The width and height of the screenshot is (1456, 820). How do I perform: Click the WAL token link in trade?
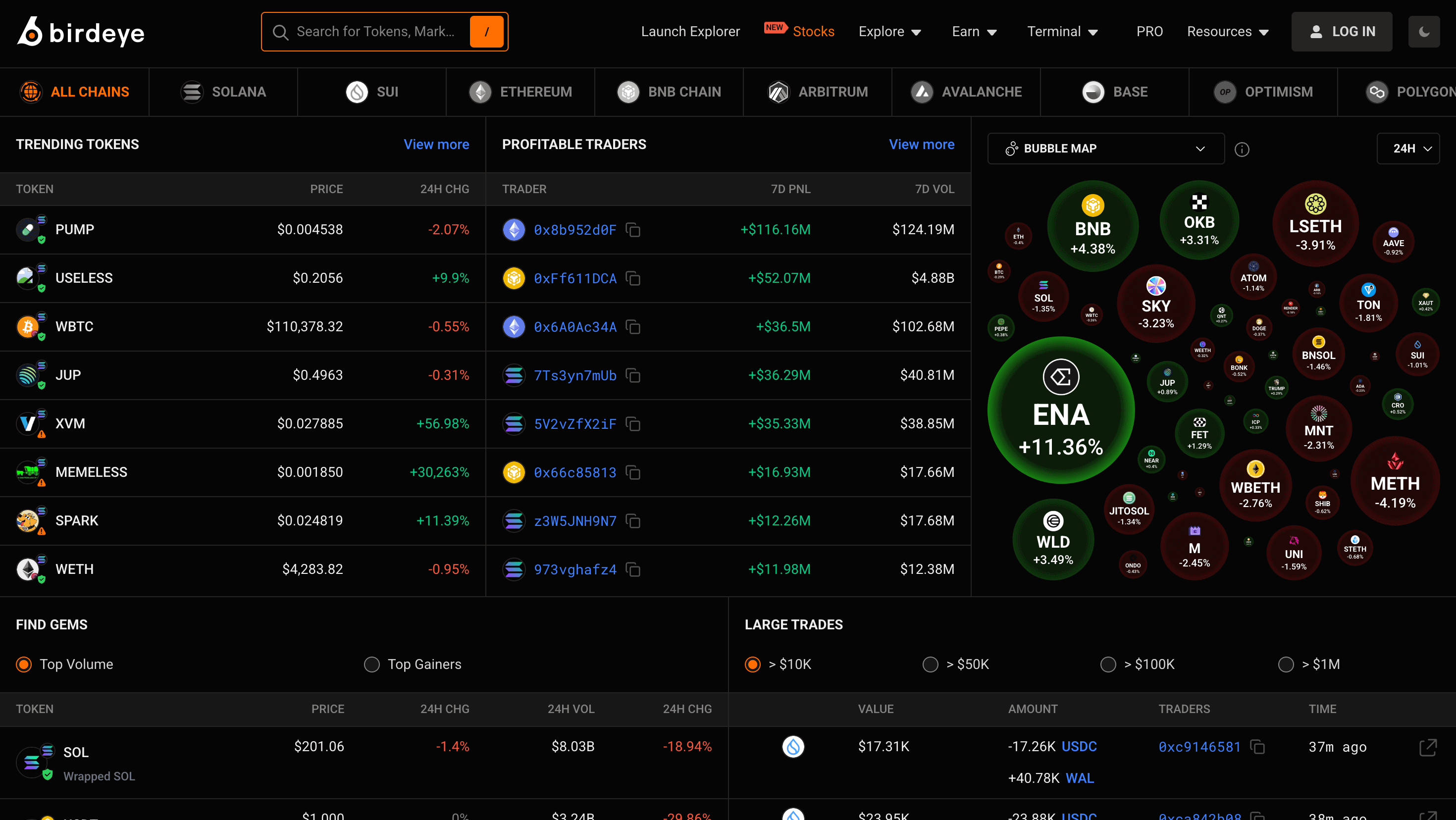click(x=1080, y=778)
